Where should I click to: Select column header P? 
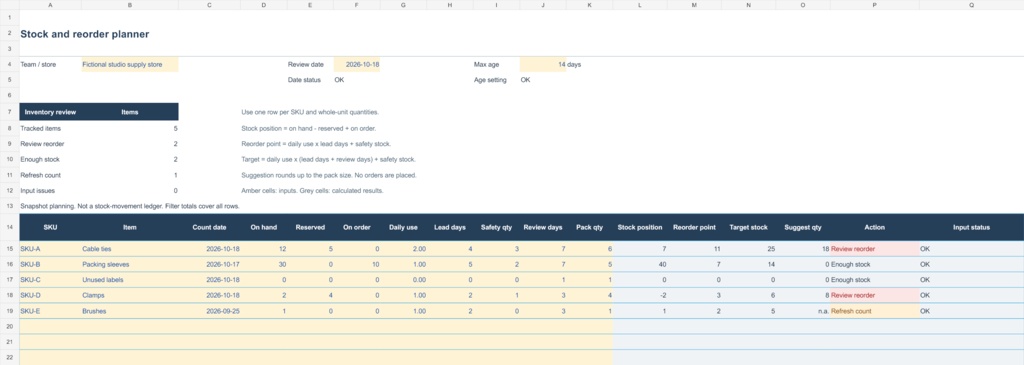point(874,5)
